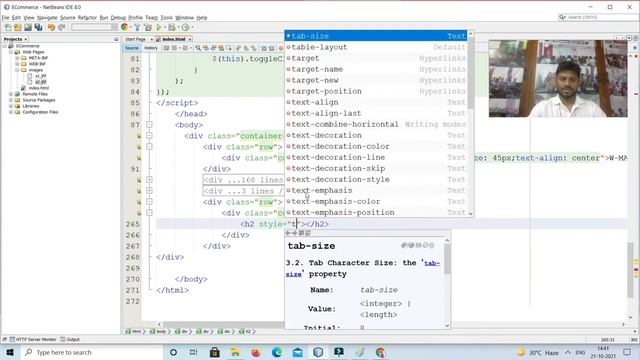The image size is (640, 360).
Task: Select the Source view button
Action: point(131,48)
